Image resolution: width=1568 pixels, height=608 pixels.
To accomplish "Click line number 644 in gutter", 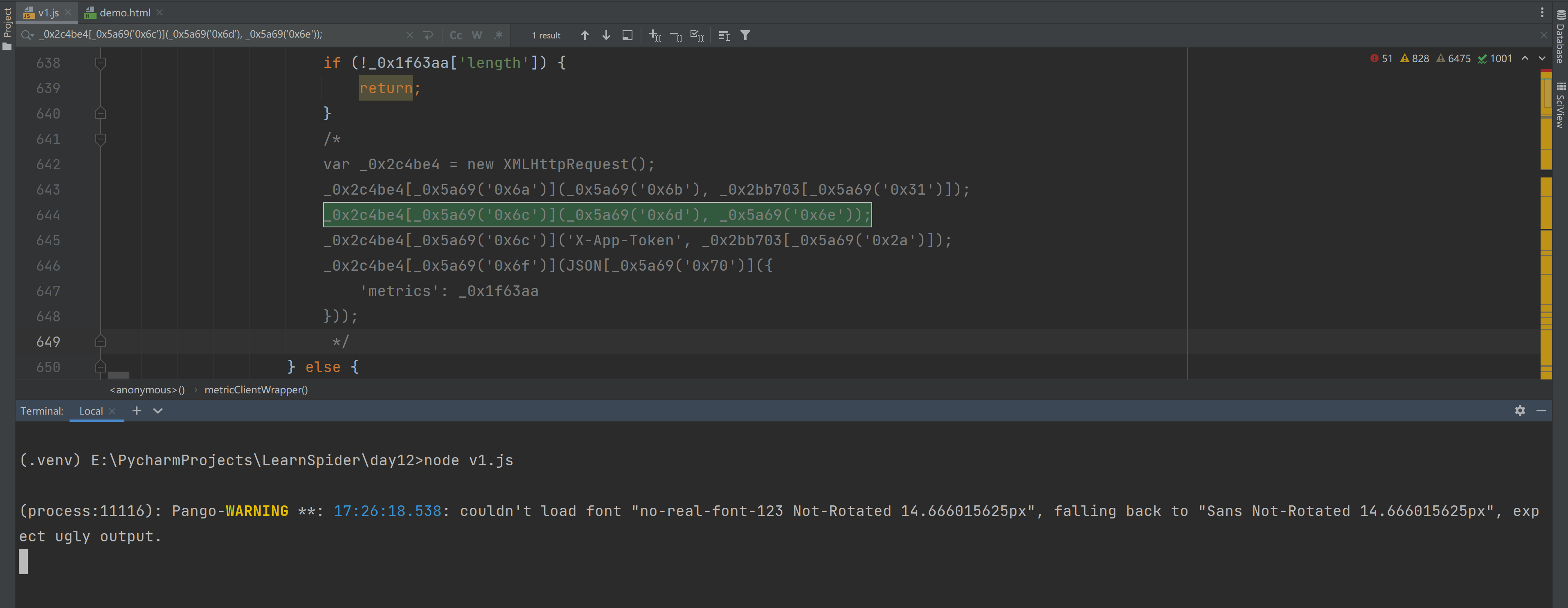I will [48, 215].
